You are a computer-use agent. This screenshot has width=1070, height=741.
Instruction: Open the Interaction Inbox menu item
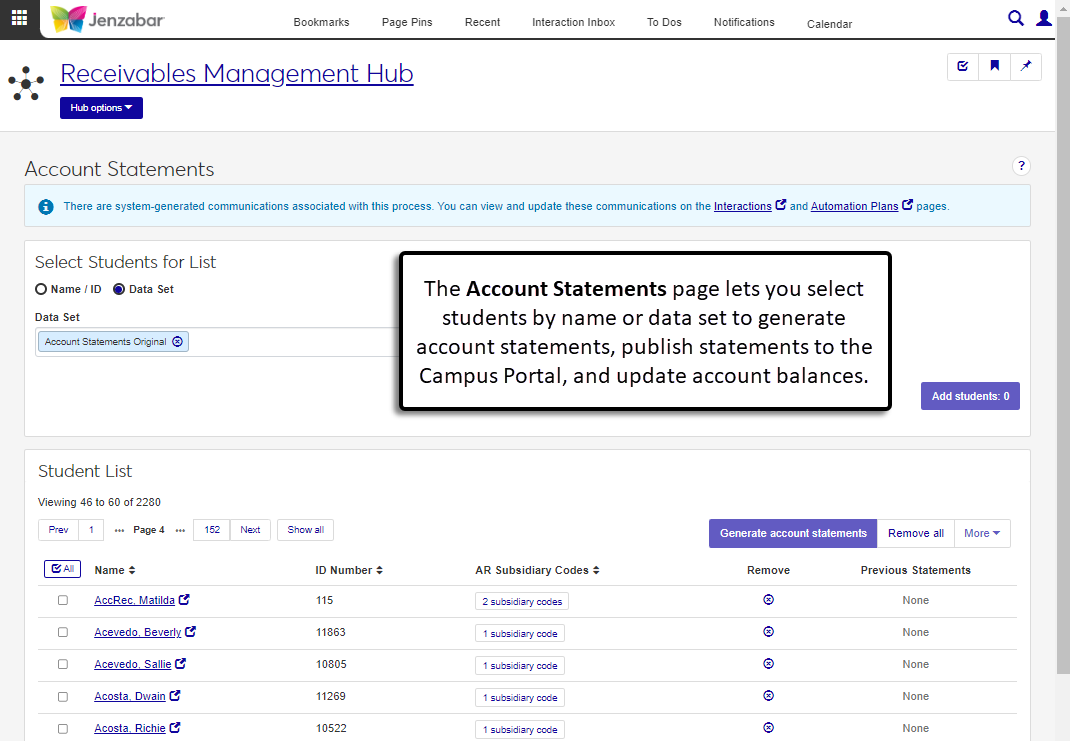coord(573,22)
